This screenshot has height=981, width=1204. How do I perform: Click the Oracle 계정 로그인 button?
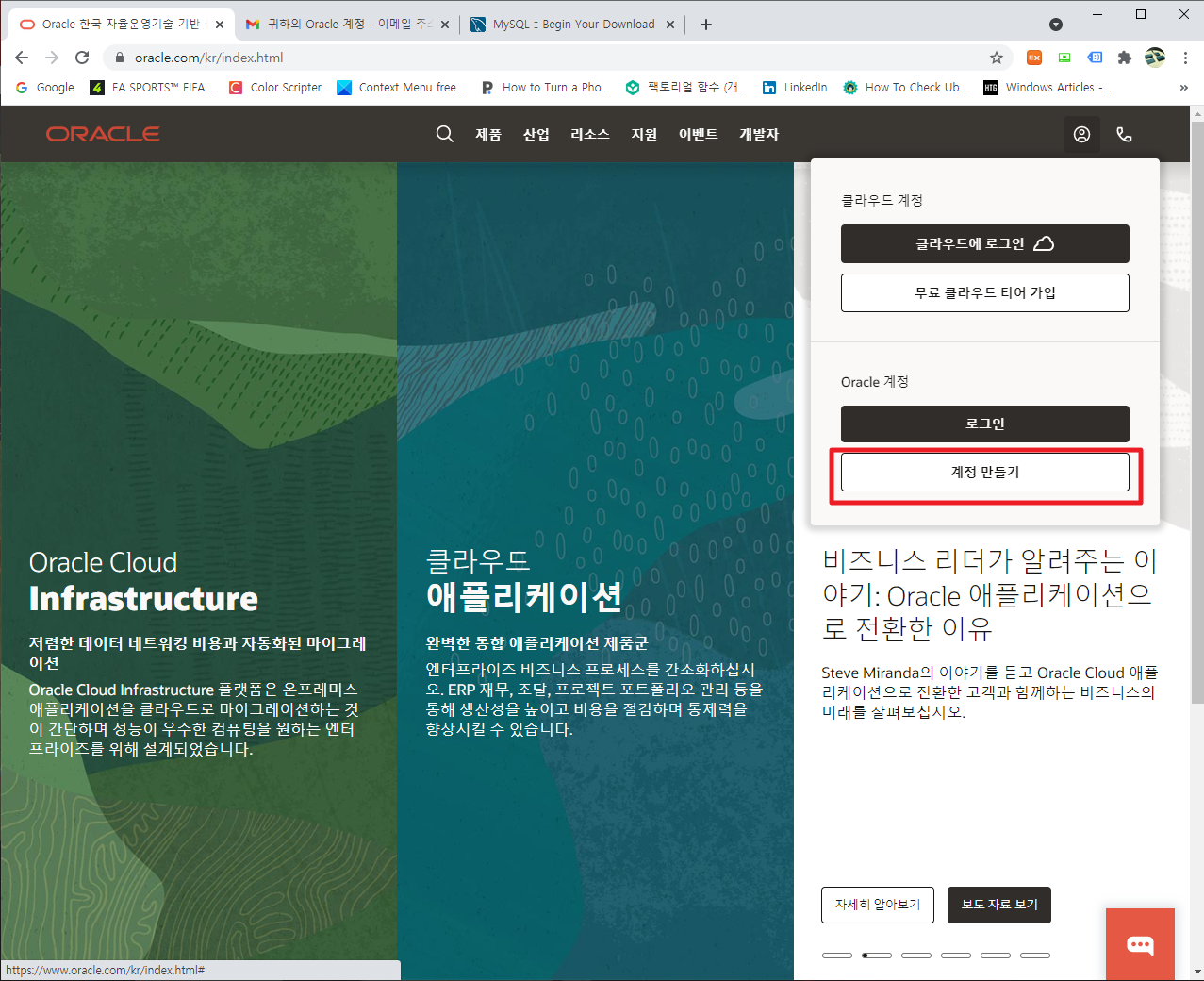click(x=984, y=424)
